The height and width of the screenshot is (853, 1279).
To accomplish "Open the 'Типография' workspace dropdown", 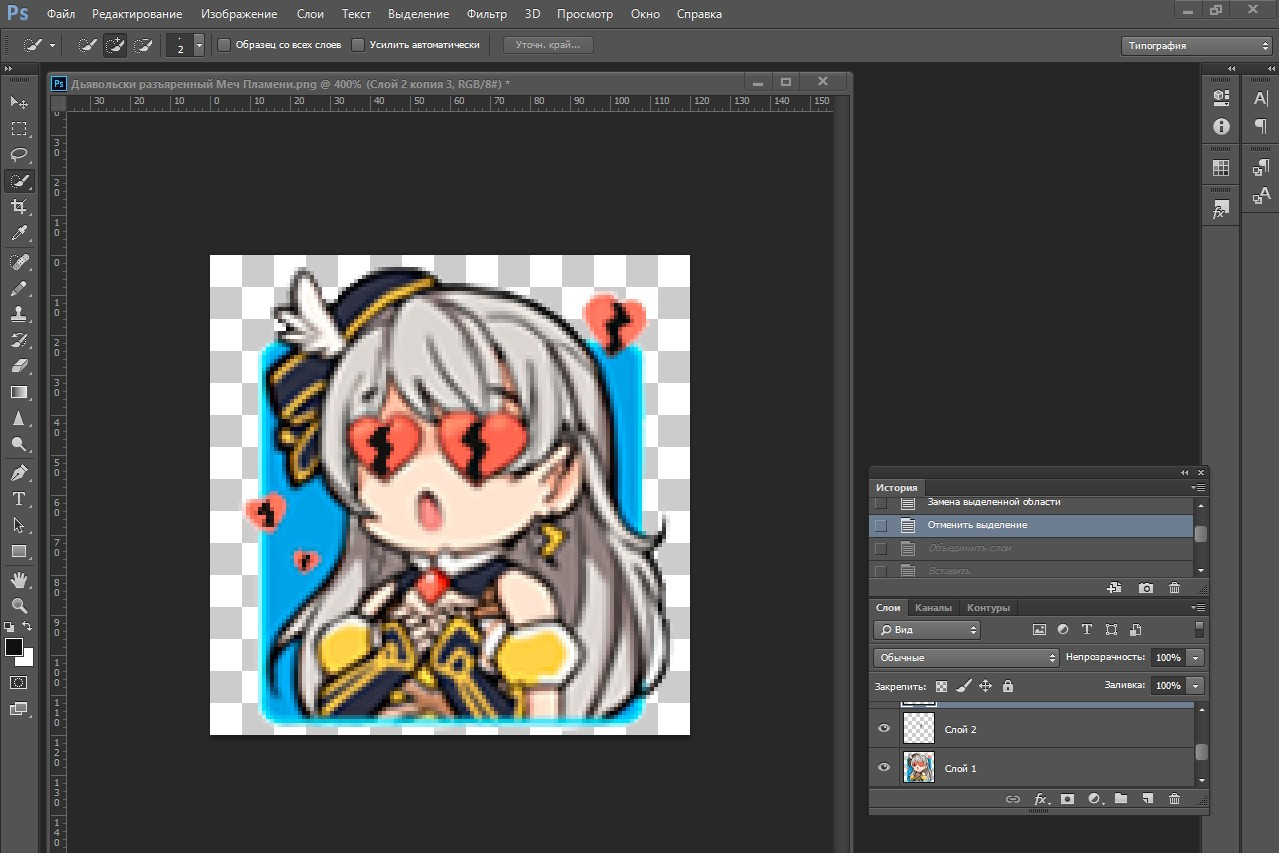I will tap(1195, 46).
